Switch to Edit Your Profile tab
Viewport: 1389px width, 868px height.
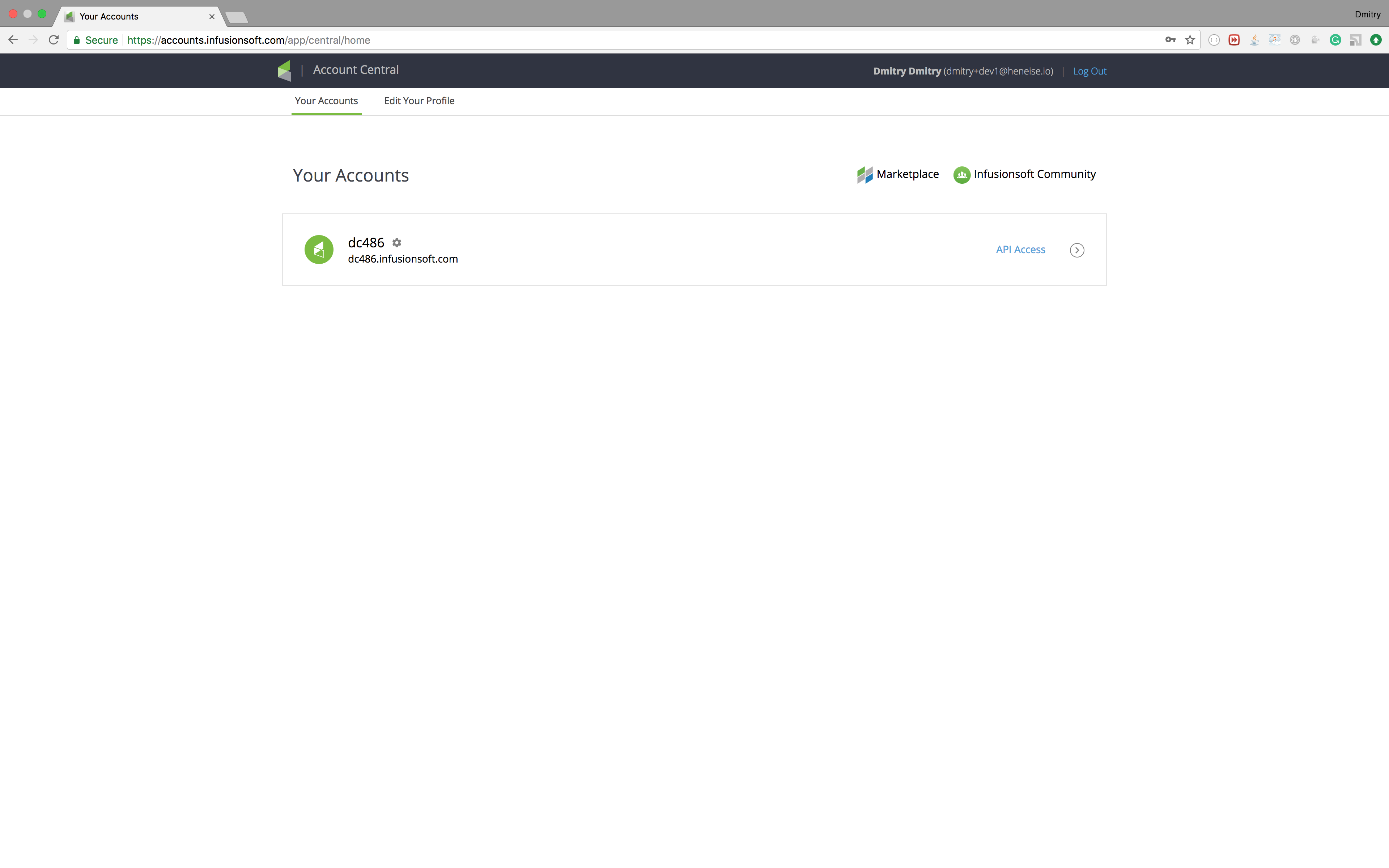point(419,101)
